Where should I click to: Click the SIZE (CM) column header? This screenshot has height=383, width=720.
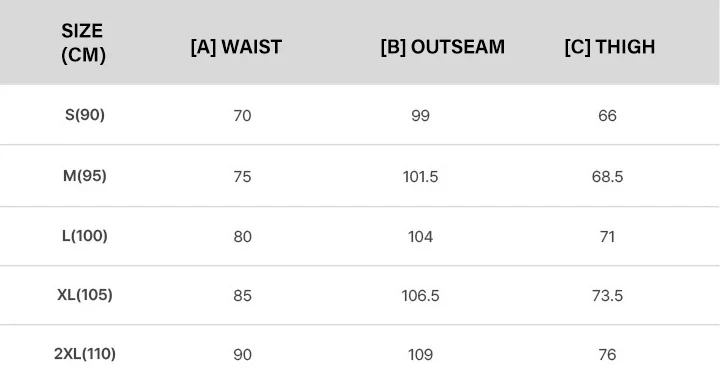[x=84, y=43]
